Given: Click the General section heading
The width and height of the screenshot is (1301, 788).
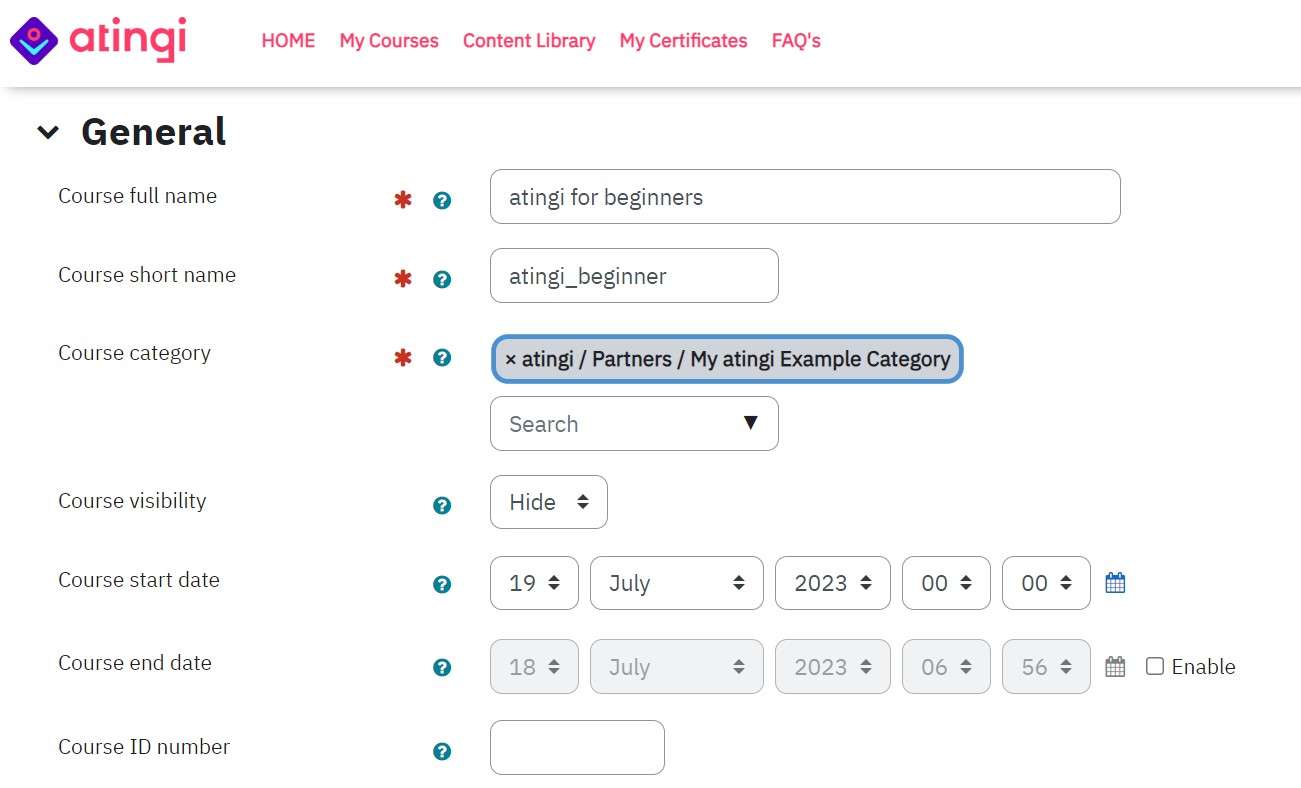Looking at the screenshot, I should 154,131.
